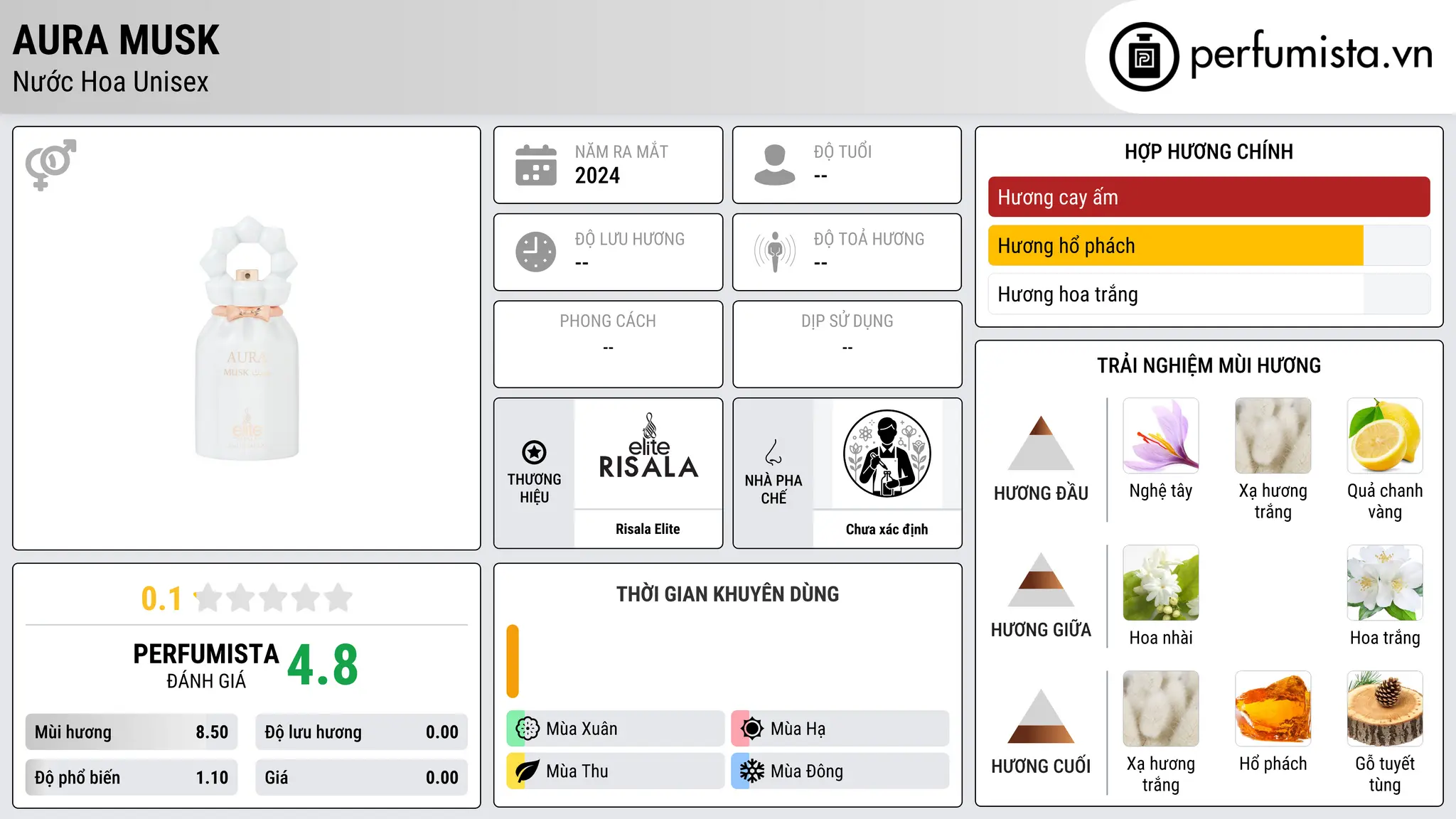
Task: Click the spring flower icon for Mùa Xuân
Action: [x=527, y=729]
